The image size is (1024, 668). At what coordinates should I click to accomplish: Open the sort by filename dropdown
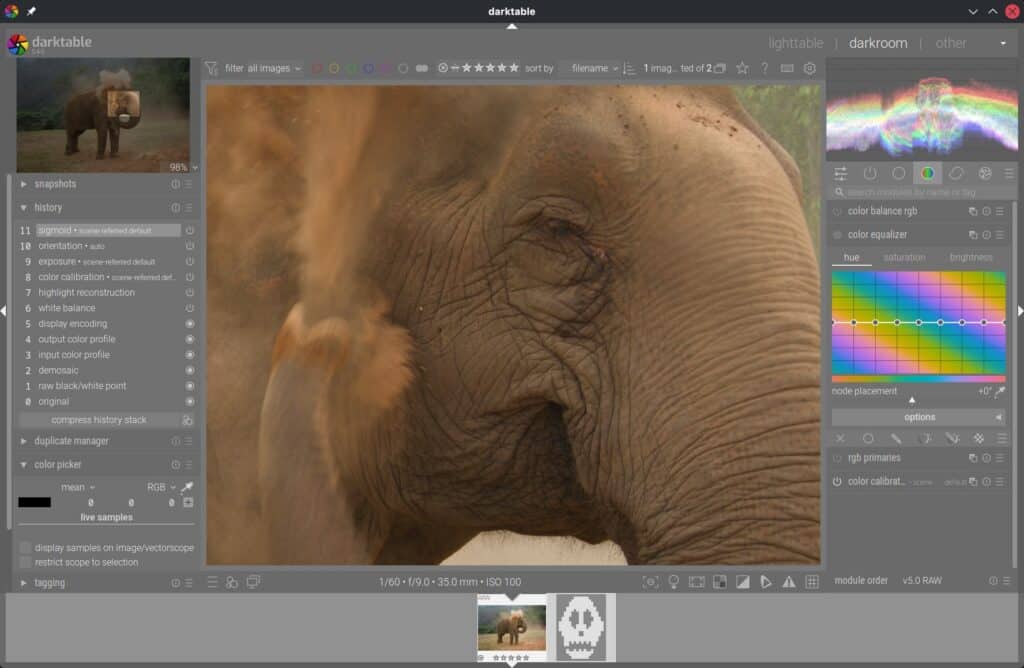[592, 68]
